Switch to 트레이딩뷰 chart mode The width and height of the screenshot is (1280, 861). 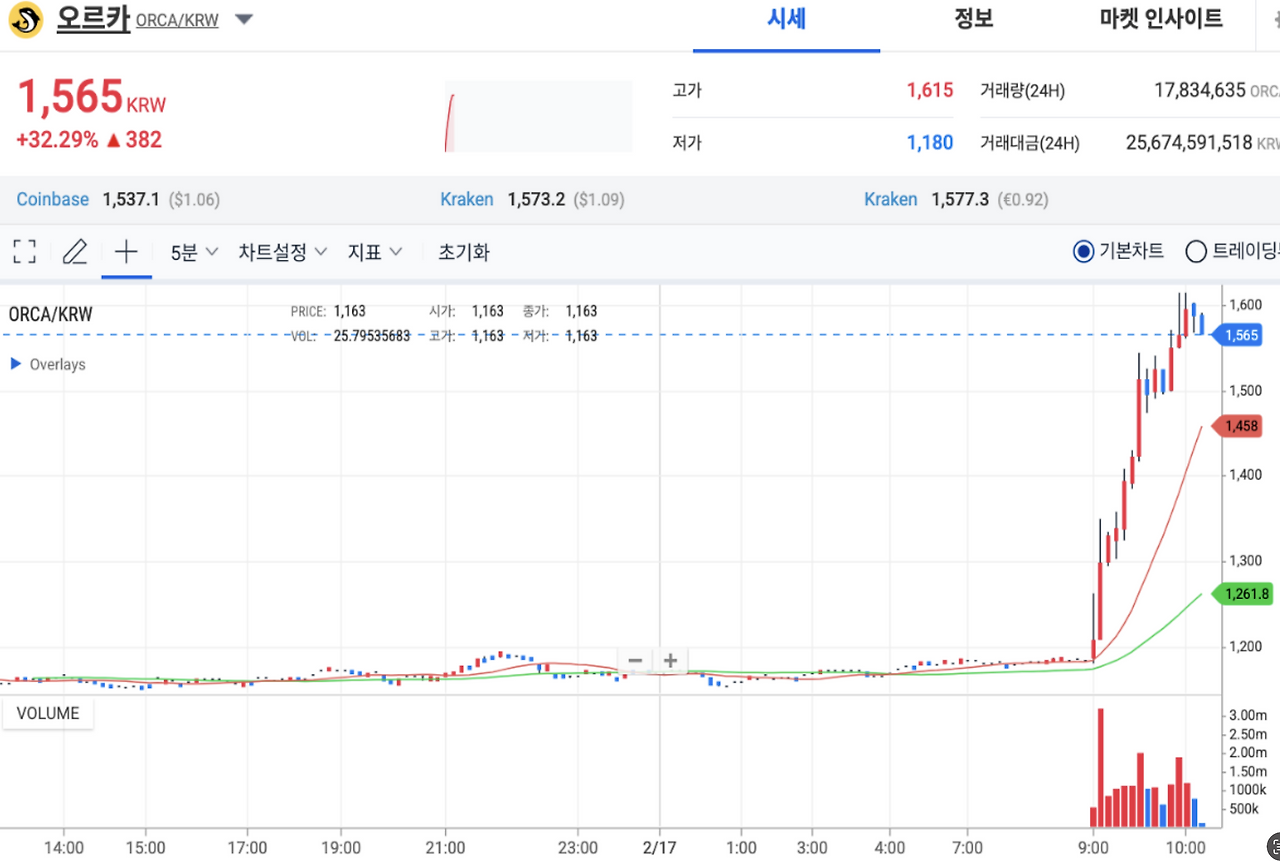1196,251
